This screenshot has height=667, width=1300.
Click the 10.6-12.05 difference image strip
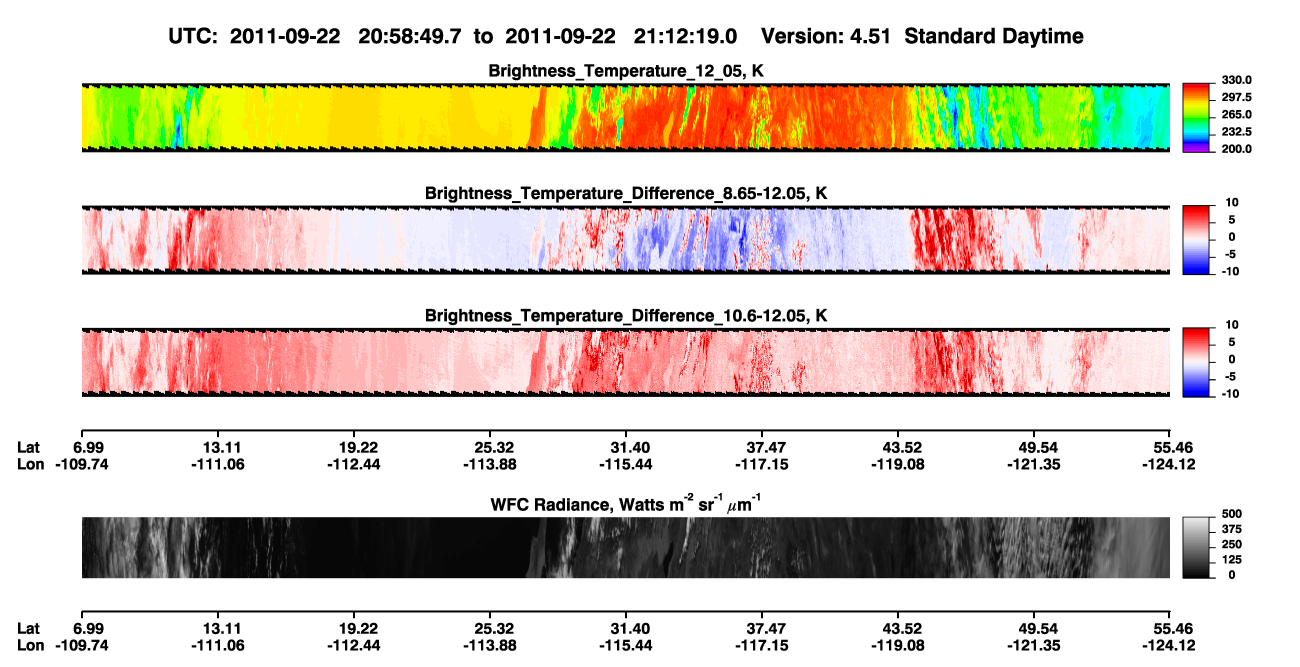pos(626,362)
